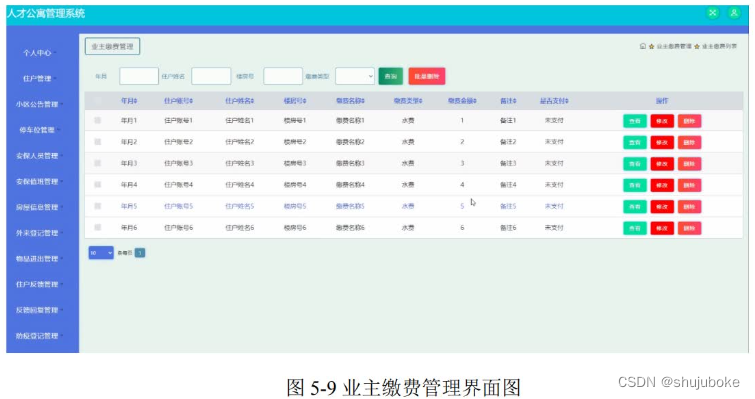Toggle the select-all checkbox in table header
755x399 pixels.
(x=98, y=101)
